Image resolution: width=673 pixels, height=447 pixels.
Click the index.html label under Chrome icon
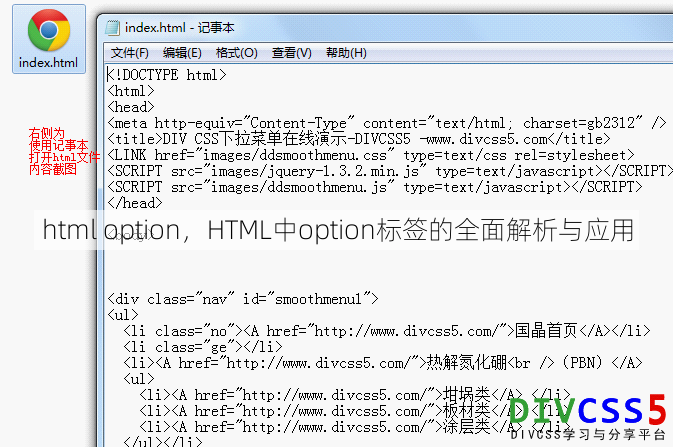[49, 63]
